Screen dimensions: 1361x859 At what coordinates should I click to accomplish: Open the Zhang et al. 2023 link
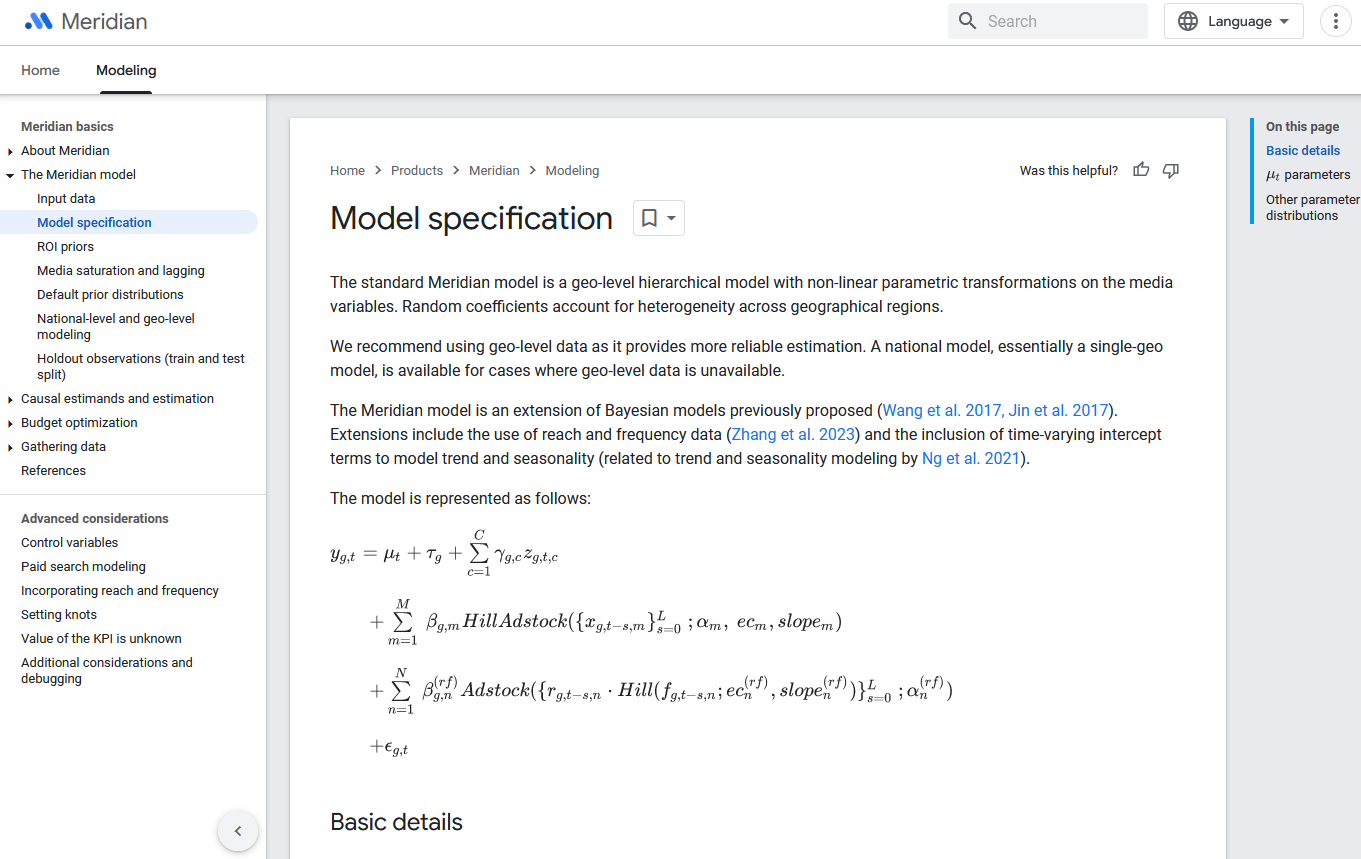tap(795, 434)
